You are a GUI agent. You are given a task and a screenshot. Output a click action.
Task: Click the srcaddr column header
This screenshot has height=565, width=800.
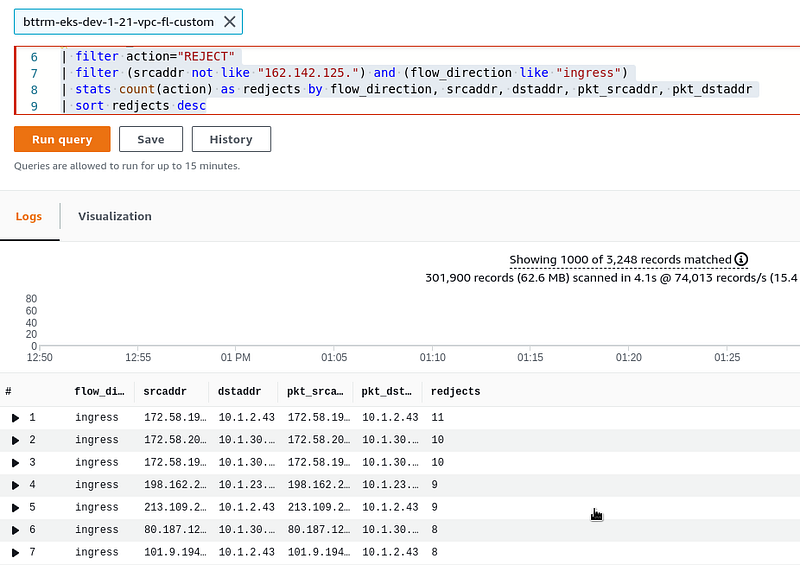coord(165,391)
